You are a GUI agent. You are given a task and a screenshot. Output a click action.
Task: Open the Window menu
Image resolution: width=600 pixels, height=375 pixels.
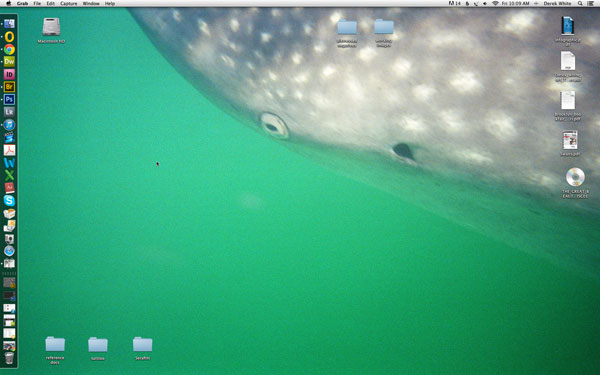point(91,3)
